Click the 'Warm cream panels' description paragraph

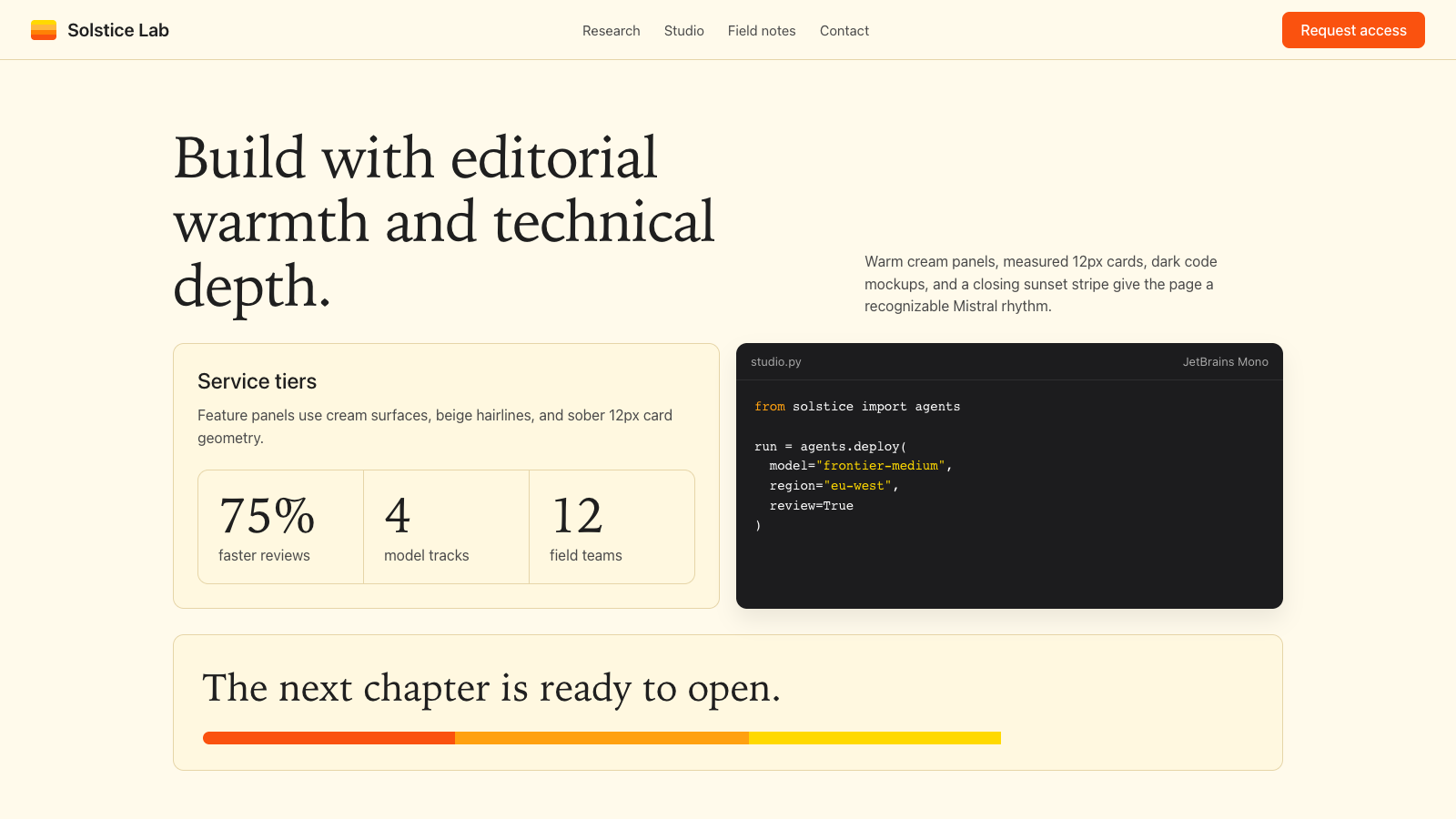(x=1041, y=284)
